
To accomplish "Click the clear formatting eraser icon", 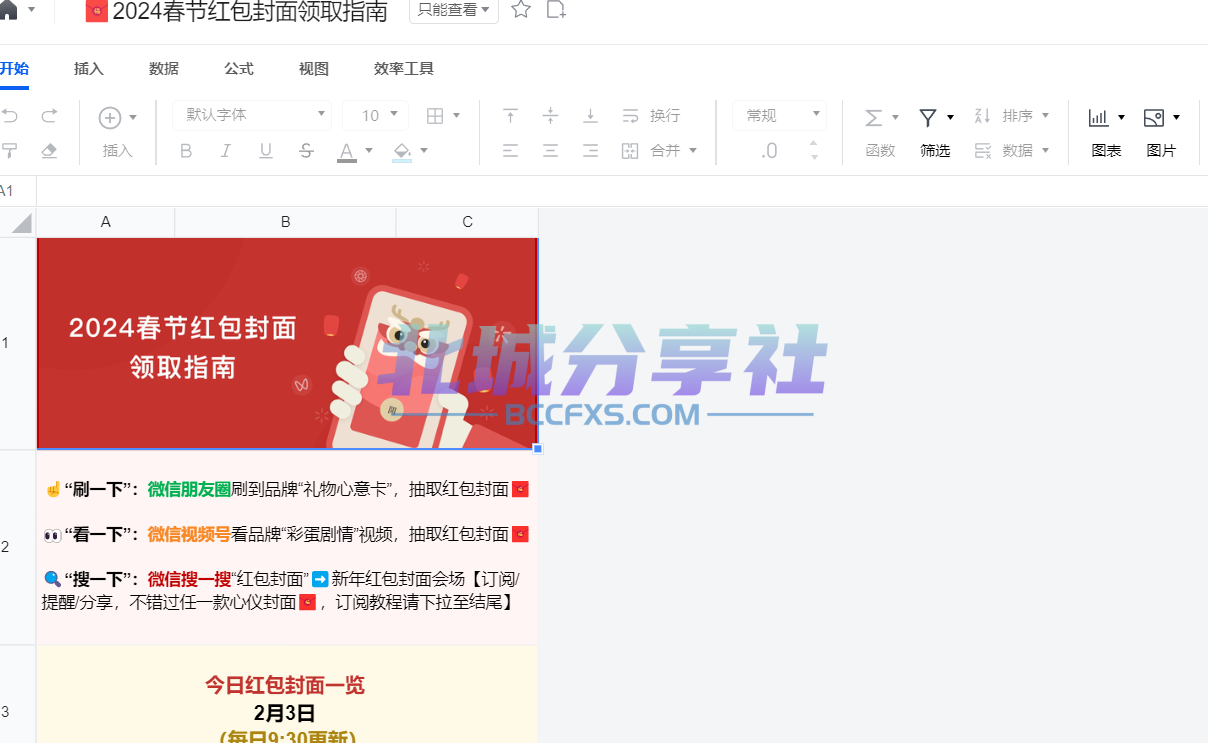I will coord(49,151).
